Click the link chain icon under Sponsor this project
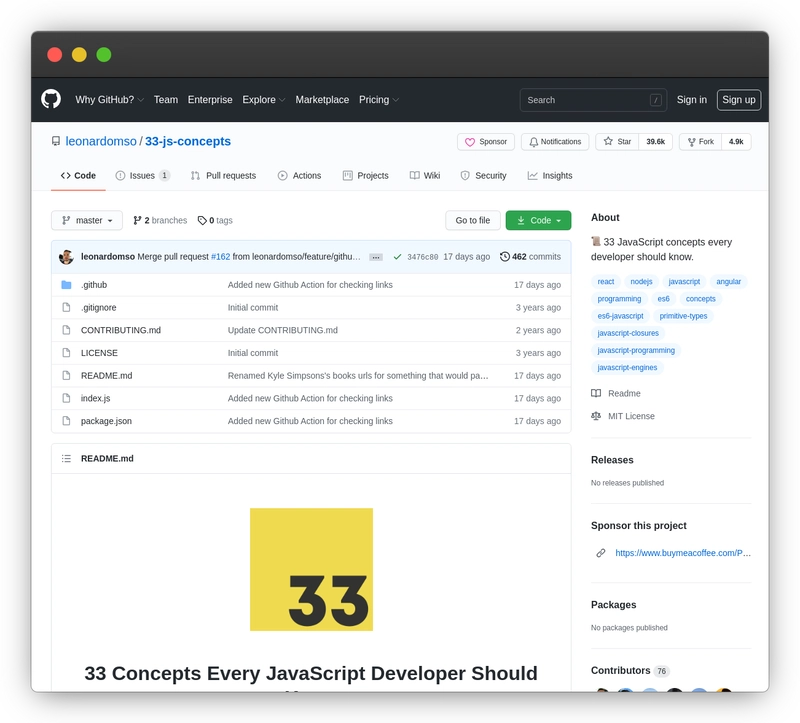The height and width of the screenshot is (723, 800). coord(601,553)
